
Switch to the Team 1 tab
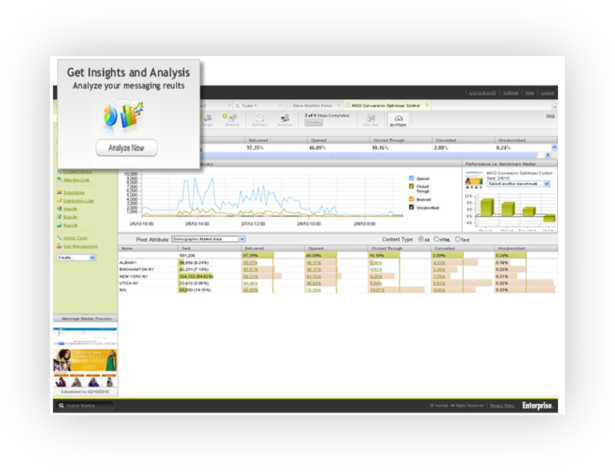(258, 106)
